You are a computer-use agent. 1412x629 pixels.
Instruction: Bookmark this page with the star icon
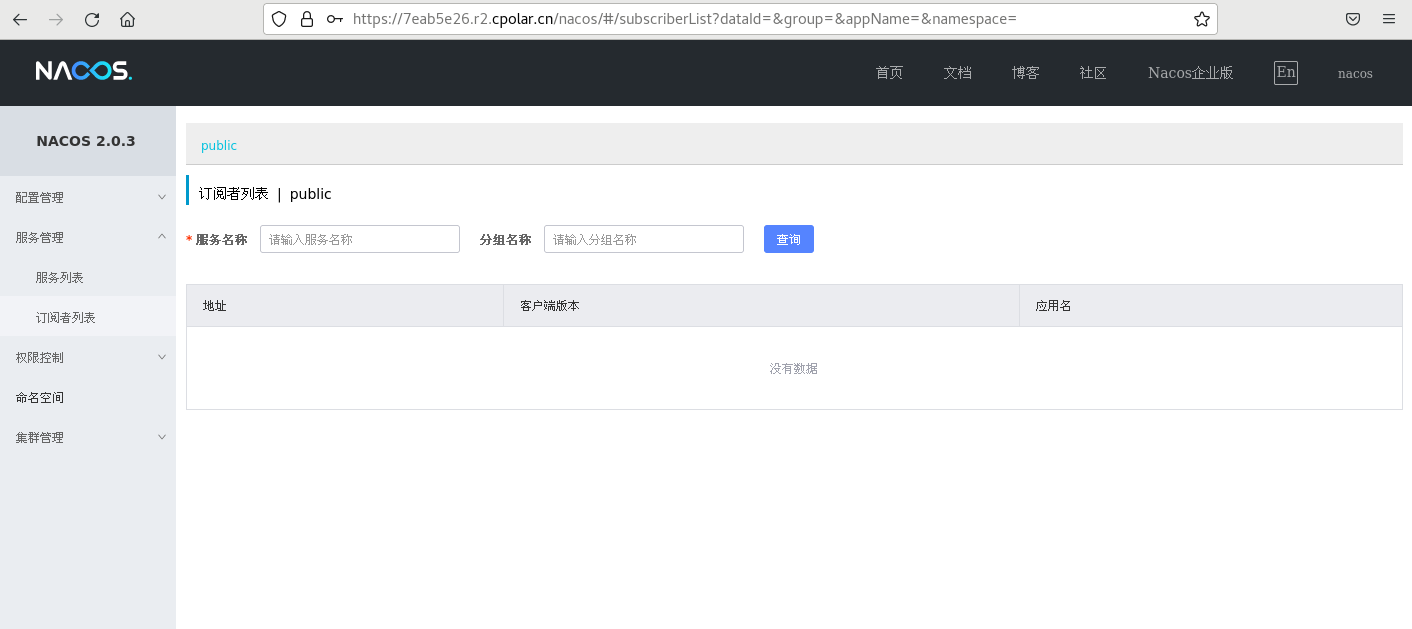click(1201, 19)
